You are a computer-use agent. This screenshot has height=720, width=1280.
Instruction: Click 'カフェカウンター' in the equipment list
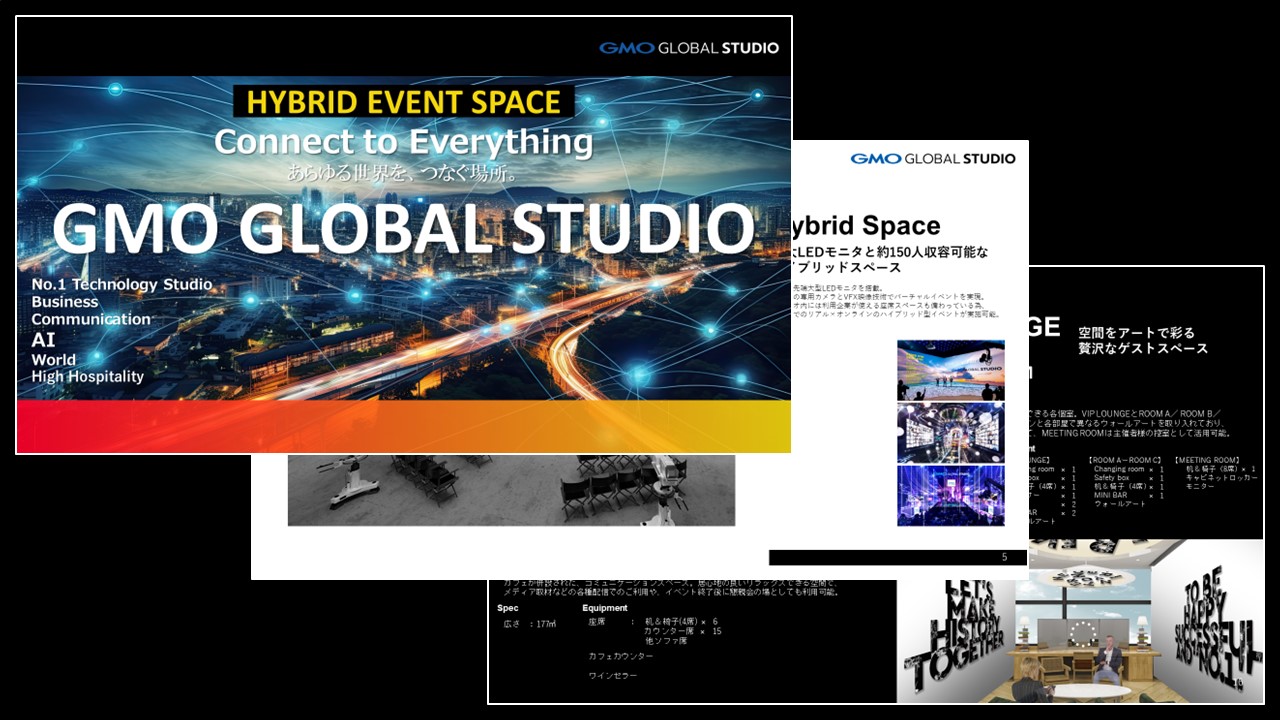pyautogui.click(x=621, y=656)
